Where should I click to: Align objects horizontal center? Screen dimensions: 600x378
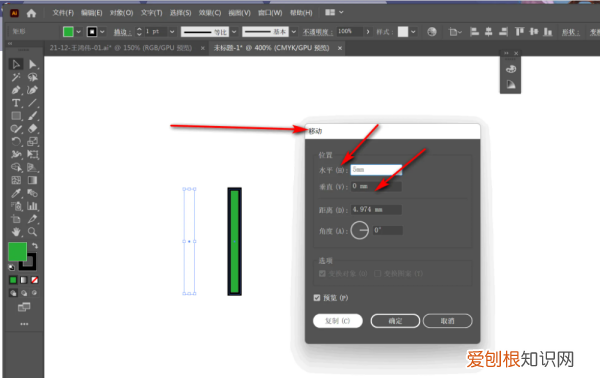coord(489,32)
